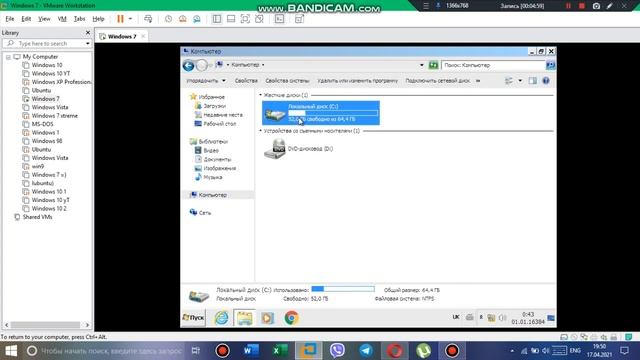Open the VMware Edit menu

[x=26, y=19]
